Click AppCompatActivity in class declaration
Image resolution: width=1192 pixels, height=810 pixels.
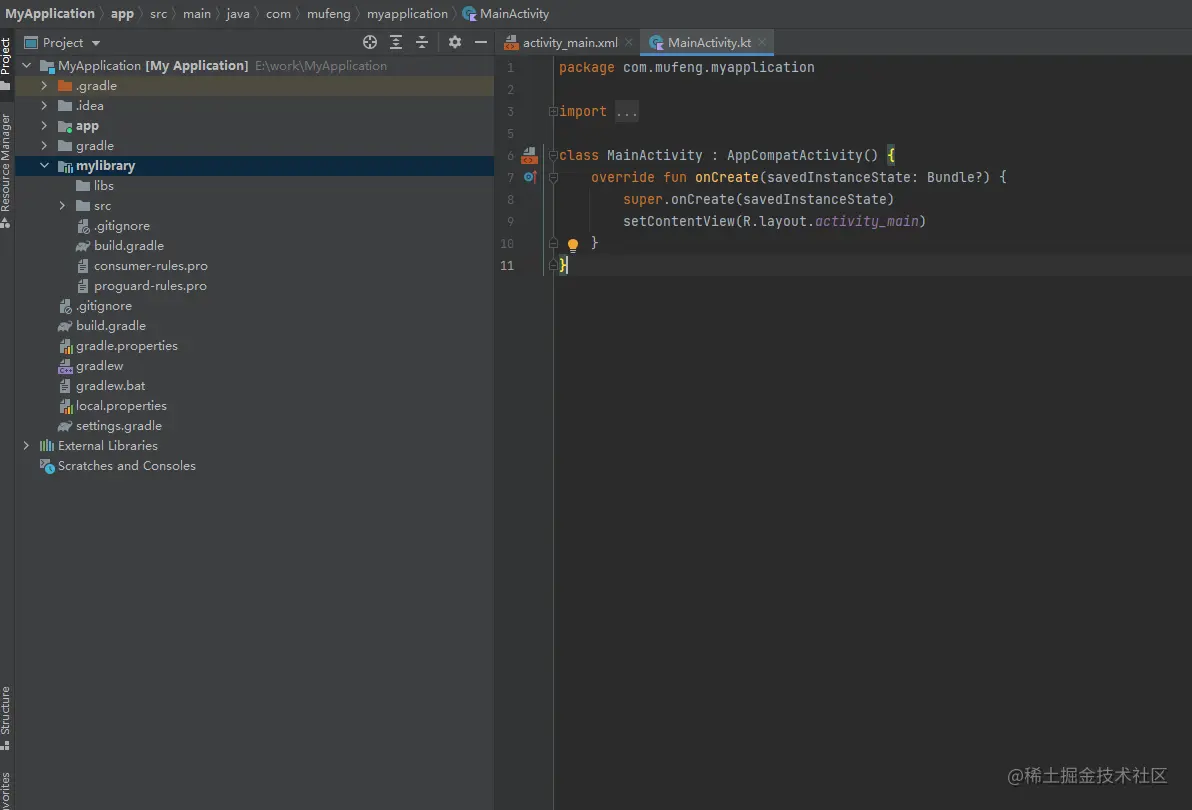click(794, 155)
